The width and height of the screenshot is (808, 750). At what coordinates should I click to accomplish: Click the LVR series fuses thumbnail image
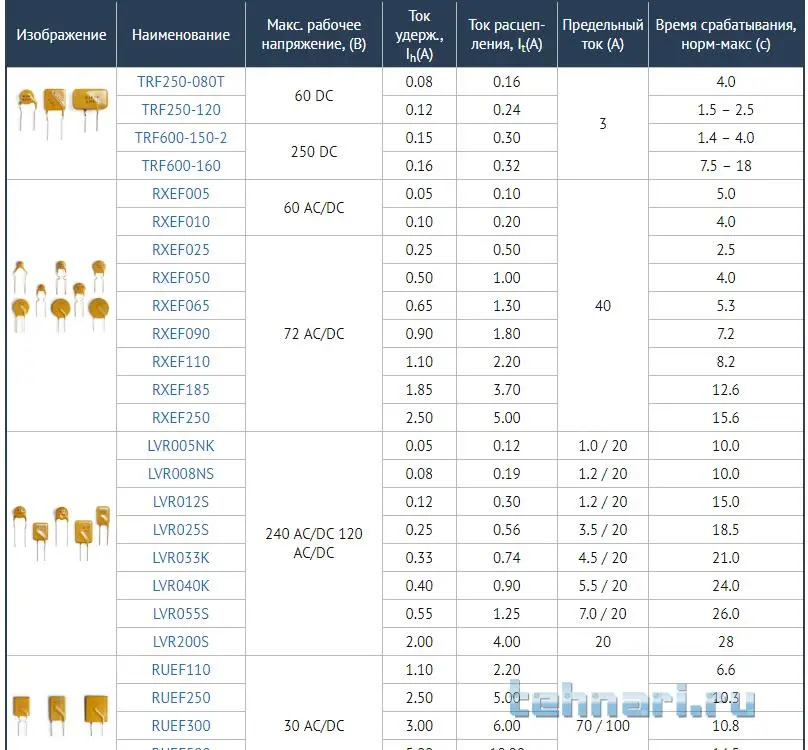(61, 532)
